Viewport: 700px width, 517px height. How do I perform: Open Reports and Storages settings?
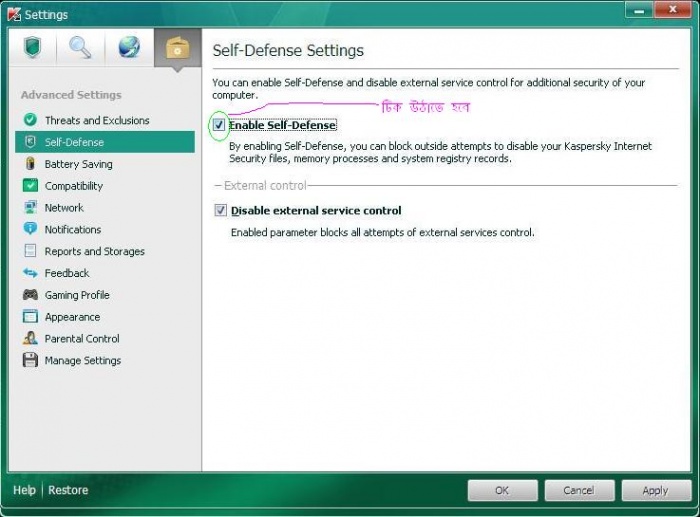105,251
